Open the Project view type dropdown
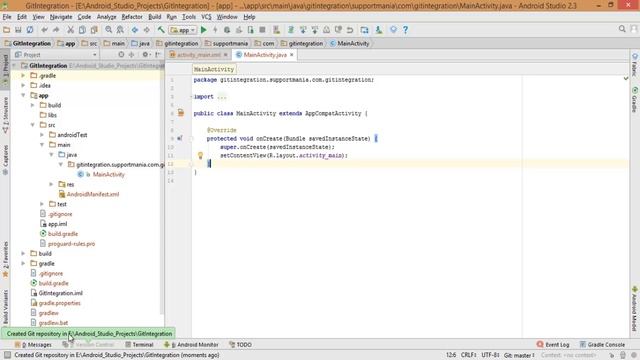This screenshot has width=640, height=360. (x=56, y=54)
